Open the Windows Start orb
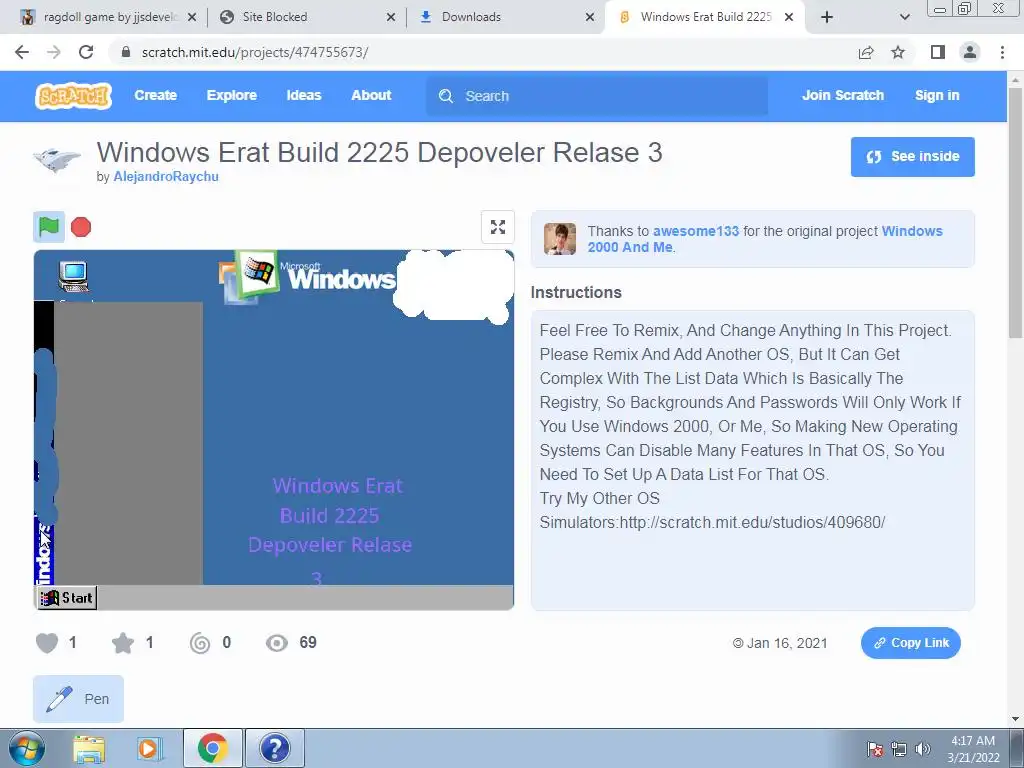The width and height of the screenshot is (1024, 768). coord(27,748)
